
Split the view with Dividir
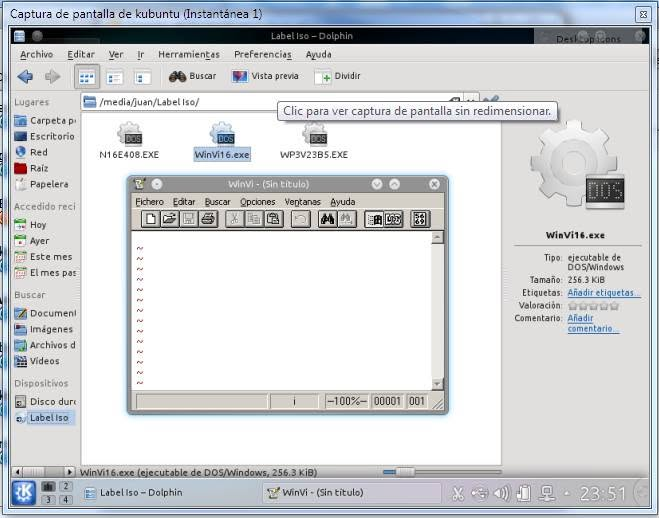(x=337, y=77)
